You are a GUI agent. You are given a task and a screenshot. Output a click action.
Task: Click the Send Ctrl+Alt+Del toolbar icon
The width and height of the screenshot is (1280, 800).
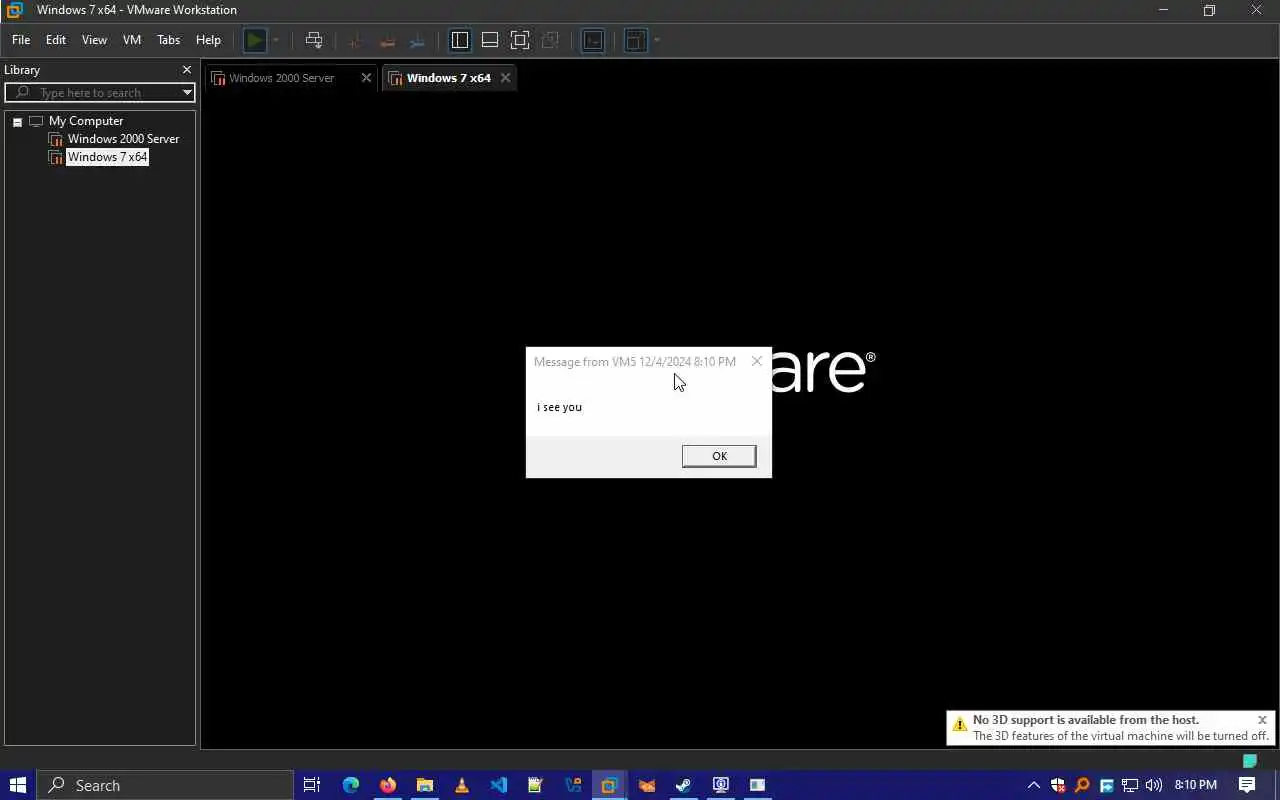[x=314, y=40]
